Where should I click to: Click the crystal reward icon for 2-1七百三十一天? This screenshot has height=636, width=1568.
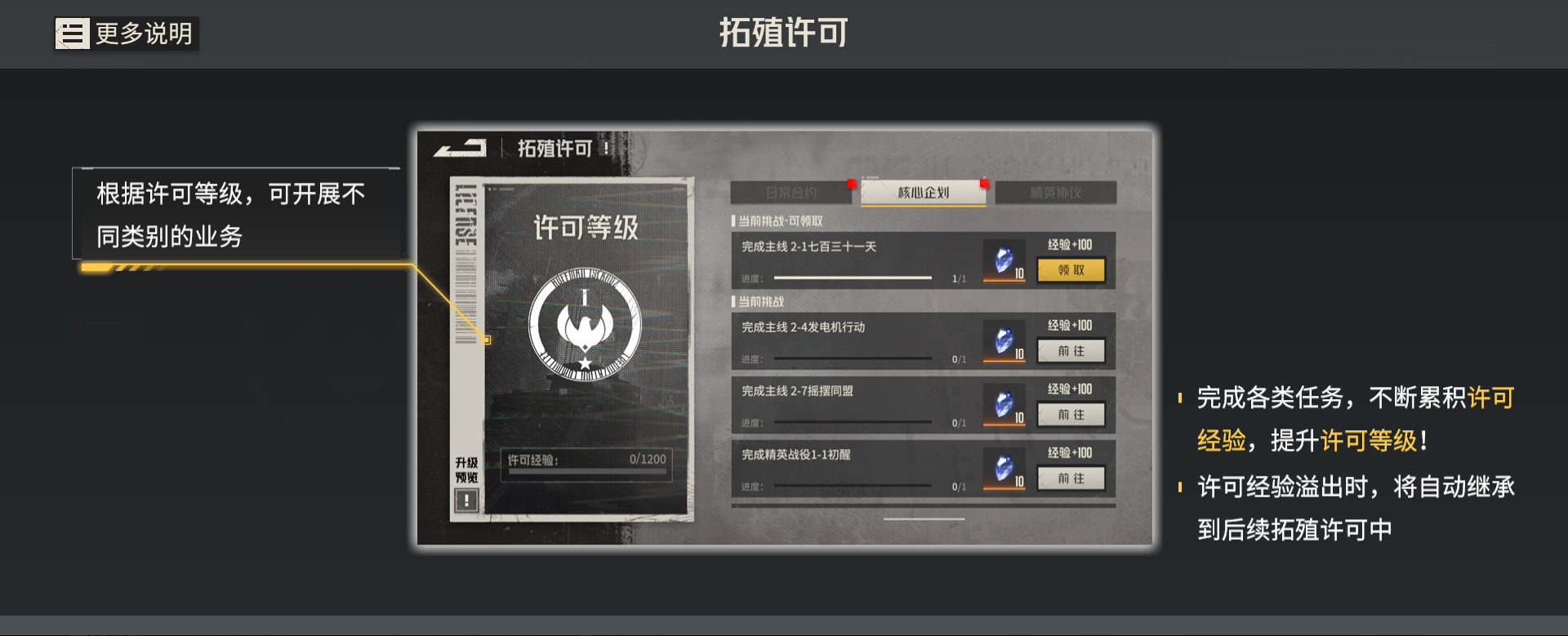pos(1004,261)
